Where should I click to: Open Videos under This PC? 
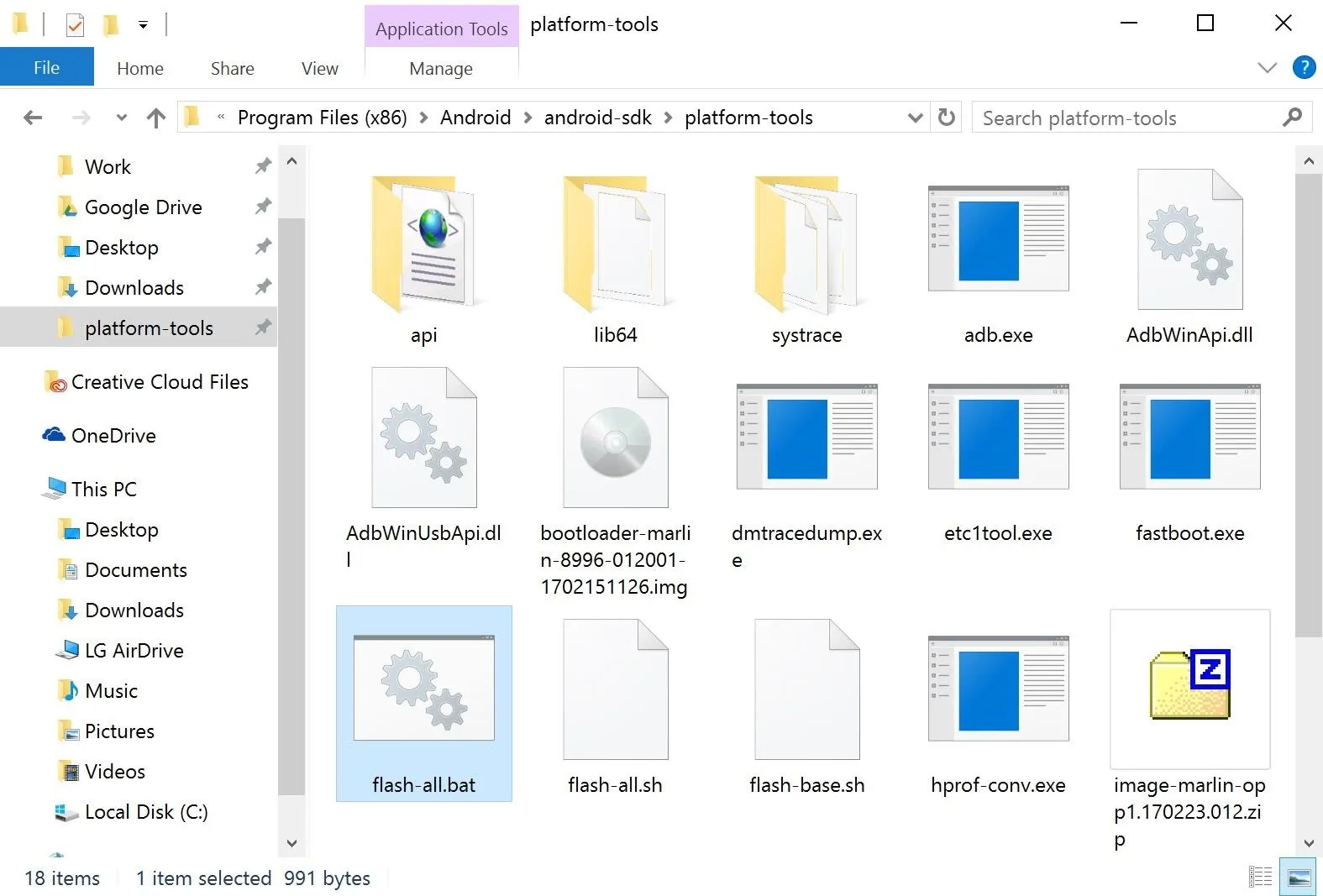pyautogui.click(x=114, y=771)
